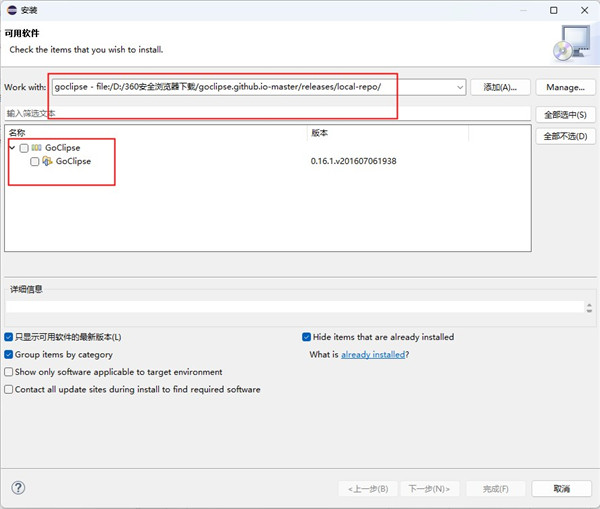Check the child GoClipse feature checkbox
The image size is (600, 509).
tap(35, 161)
